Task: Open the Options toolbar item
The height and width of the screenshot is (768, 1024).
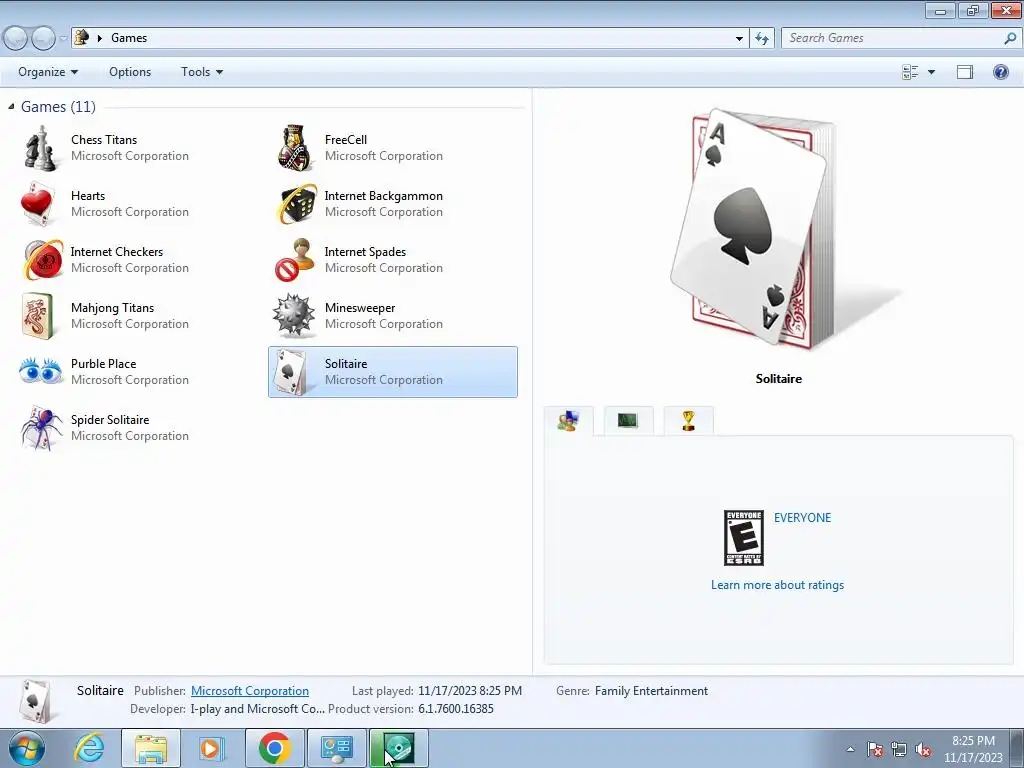Action: tap(130, 72)
